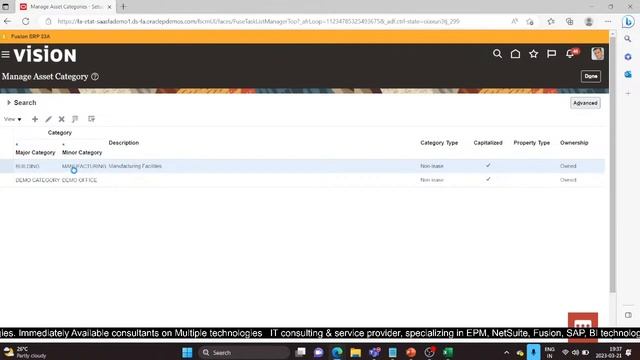
Task: Open the weather widget on taskbar
Action: click(24, 352)
